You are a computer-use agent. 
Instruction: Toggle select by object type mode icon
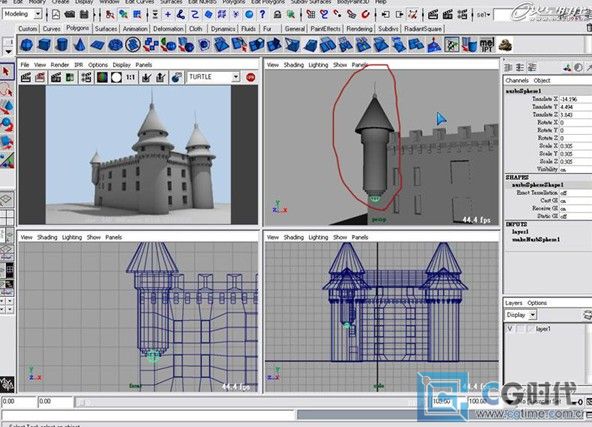pyautogui.click(x=123, y=15)
